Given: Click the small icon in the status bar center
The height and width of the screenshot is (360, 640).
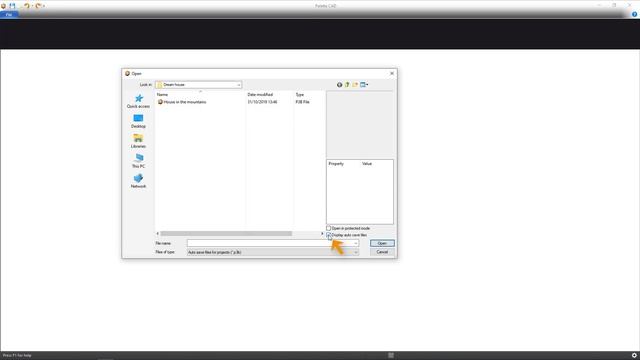Looking at the screenshot, I should point(391,356).
